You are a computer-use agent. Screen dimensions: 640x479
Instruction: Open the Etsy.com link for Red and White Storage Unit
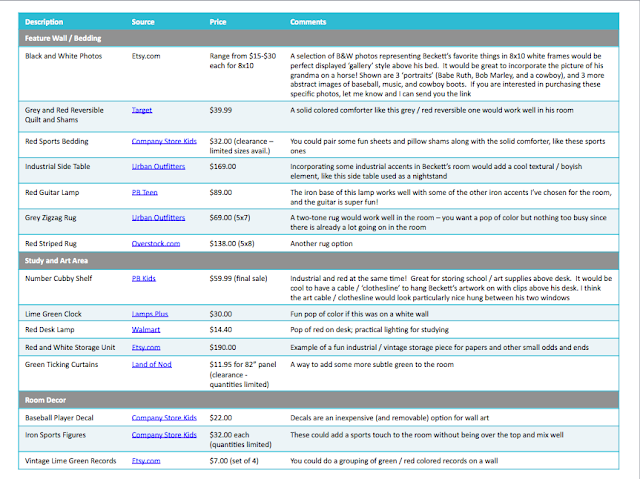click(146, 348)
